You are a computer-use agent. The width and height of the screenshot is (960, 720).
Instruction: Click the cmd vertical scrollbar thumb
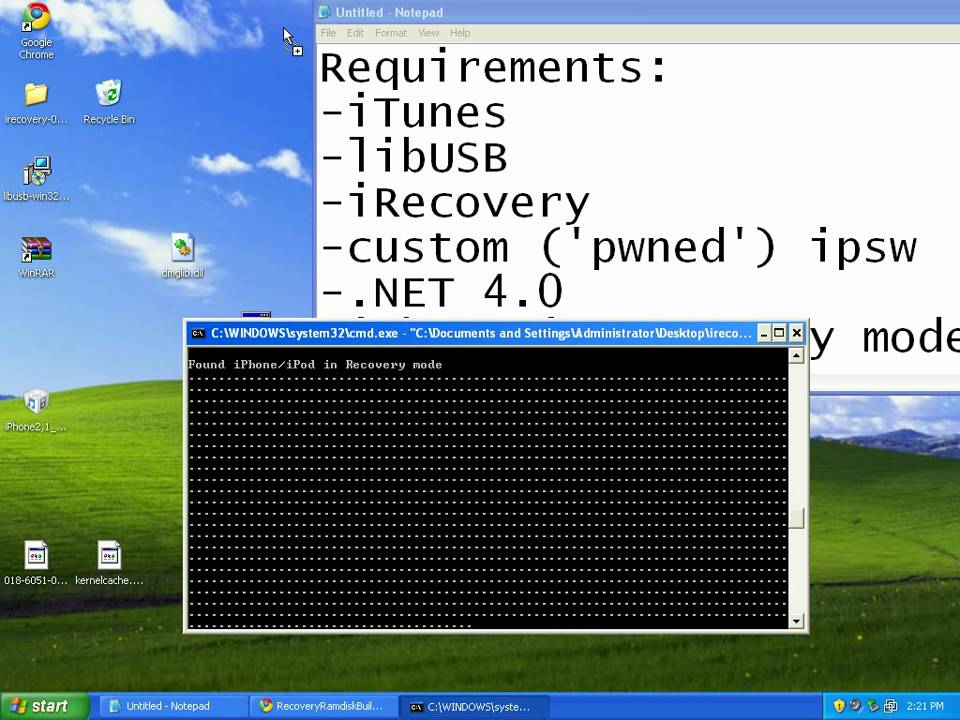pyautogui.click(x=796, y=518)
